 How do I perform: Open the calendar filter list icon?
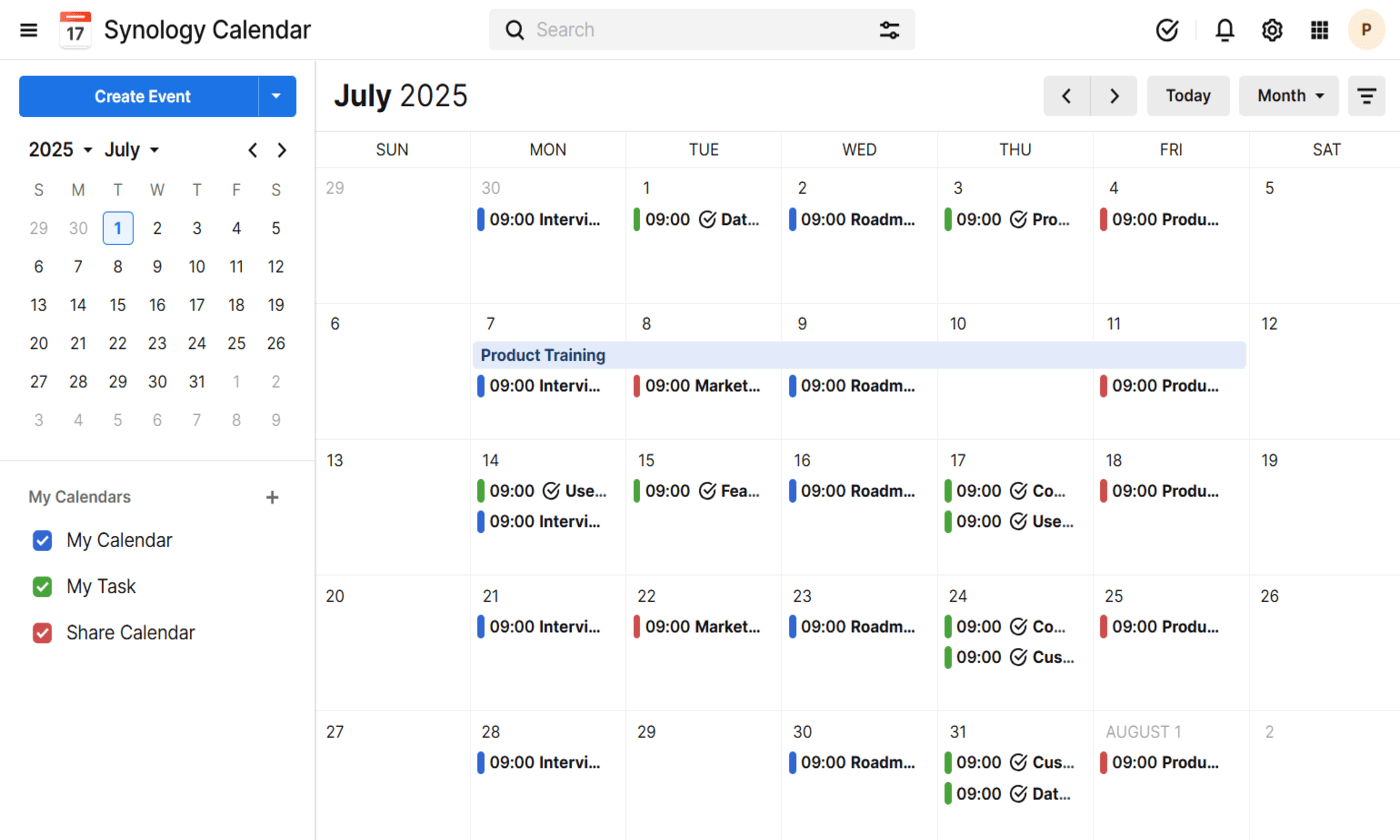pyautogui.click(x=1366, y=96)
